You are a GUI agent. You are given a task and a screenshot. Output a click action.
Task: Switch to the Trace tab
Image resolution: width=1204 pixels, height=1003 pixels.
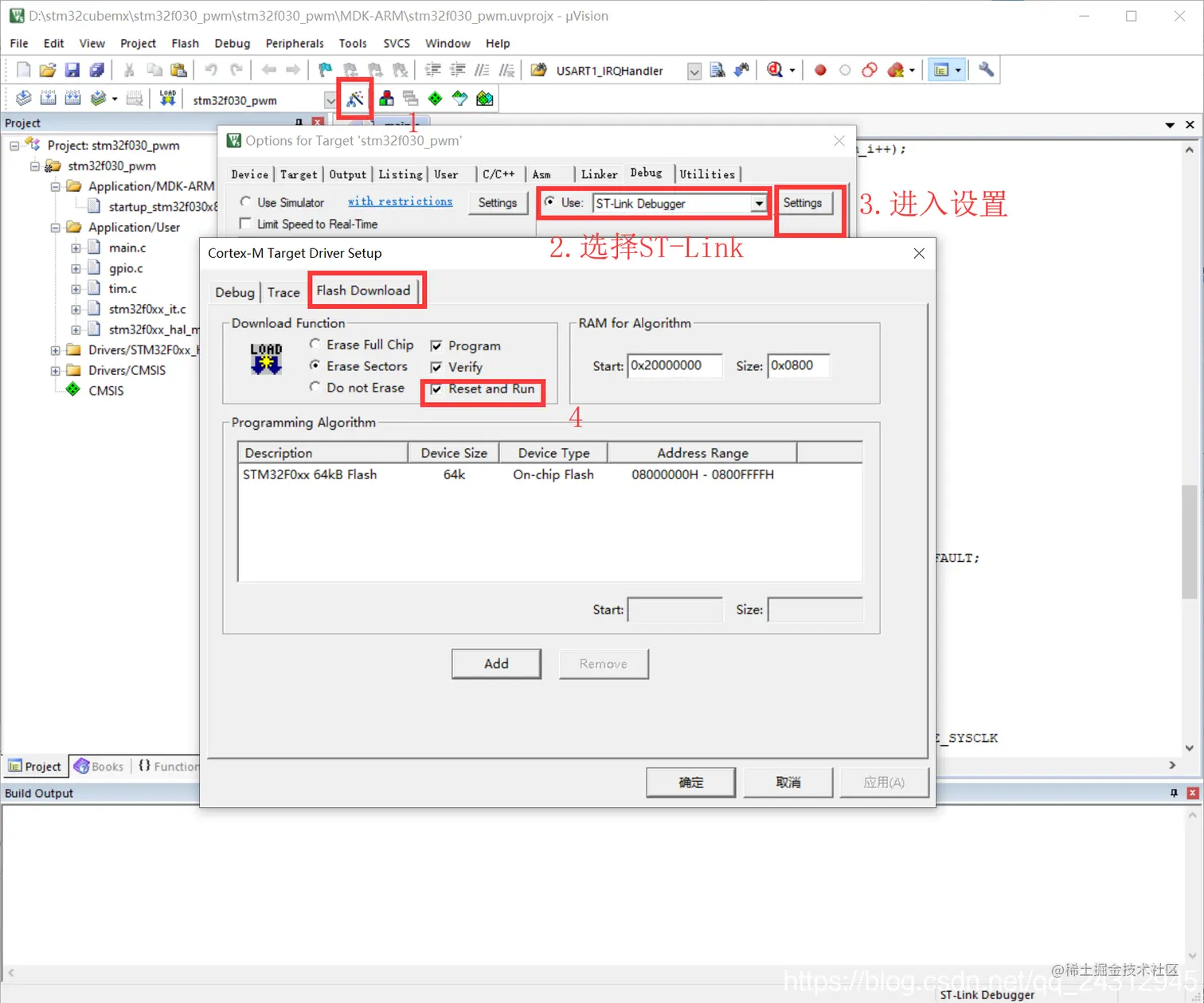(283, 293)
